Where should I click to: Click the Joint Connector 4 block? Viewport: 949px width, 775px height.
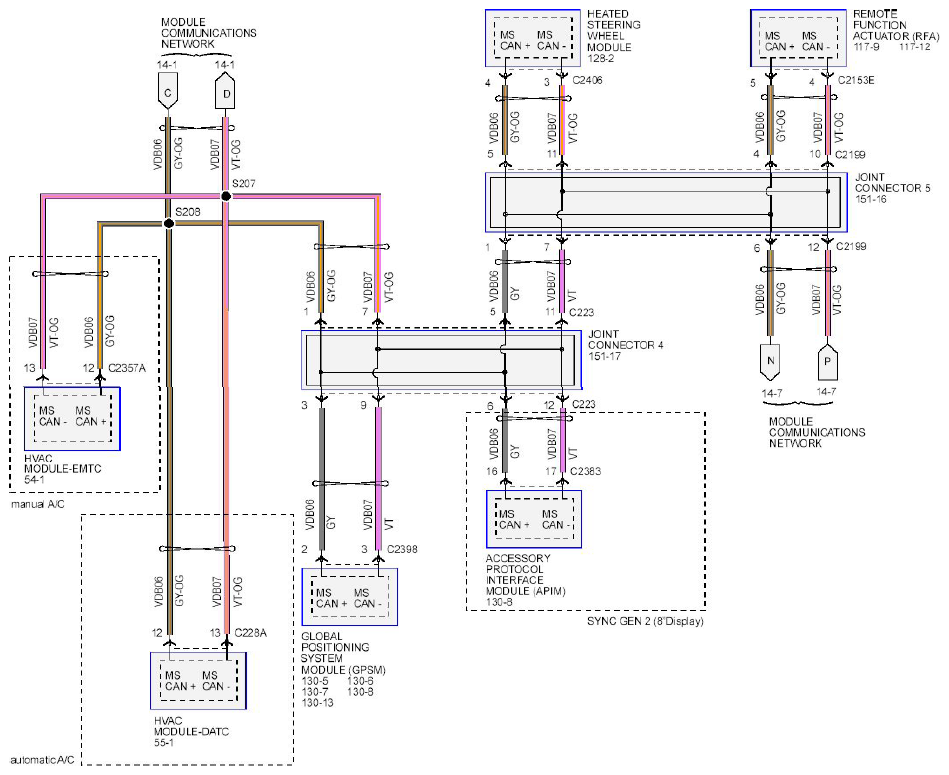click(441, 360)
